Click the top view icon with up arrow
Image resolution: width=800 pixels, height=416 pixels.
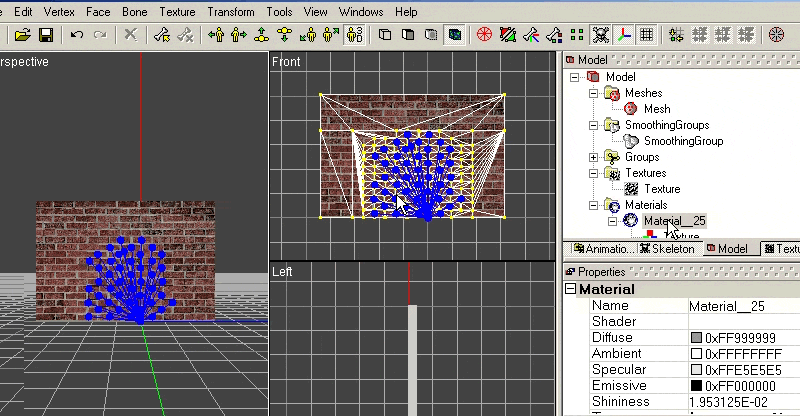point(262,35)
